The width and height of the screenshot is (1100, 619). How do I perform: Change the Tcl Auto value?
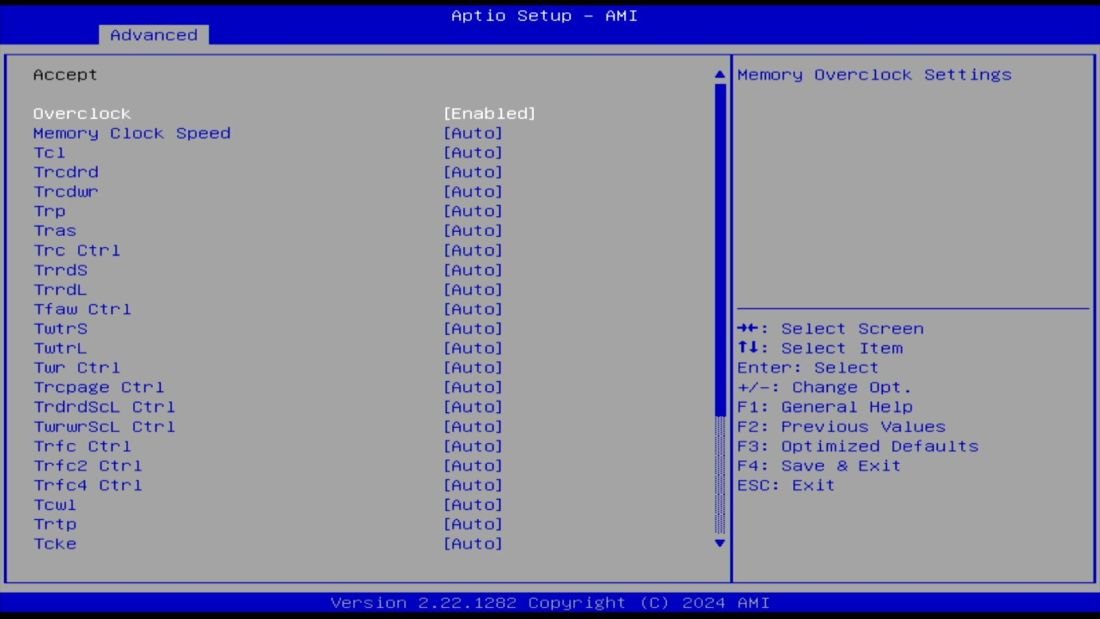click(x=473, y=153)
